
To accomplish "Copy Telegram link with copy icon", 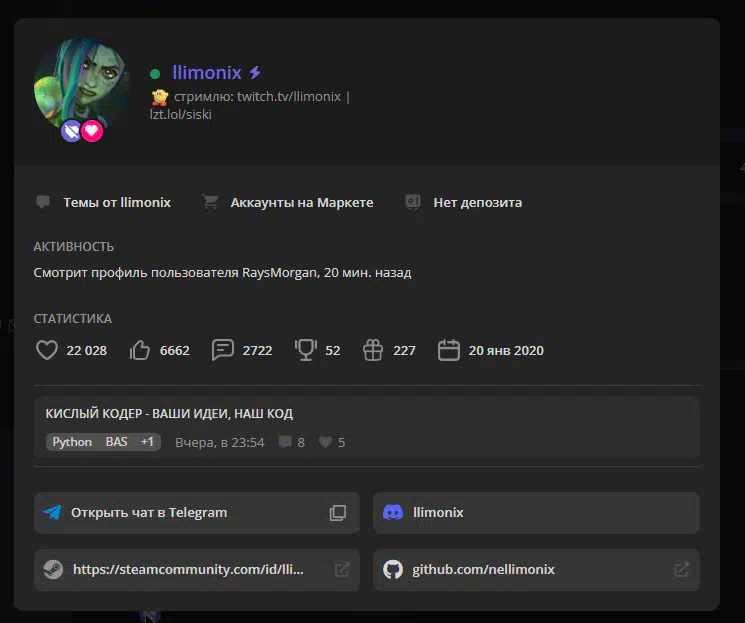I will coord(338,513).
